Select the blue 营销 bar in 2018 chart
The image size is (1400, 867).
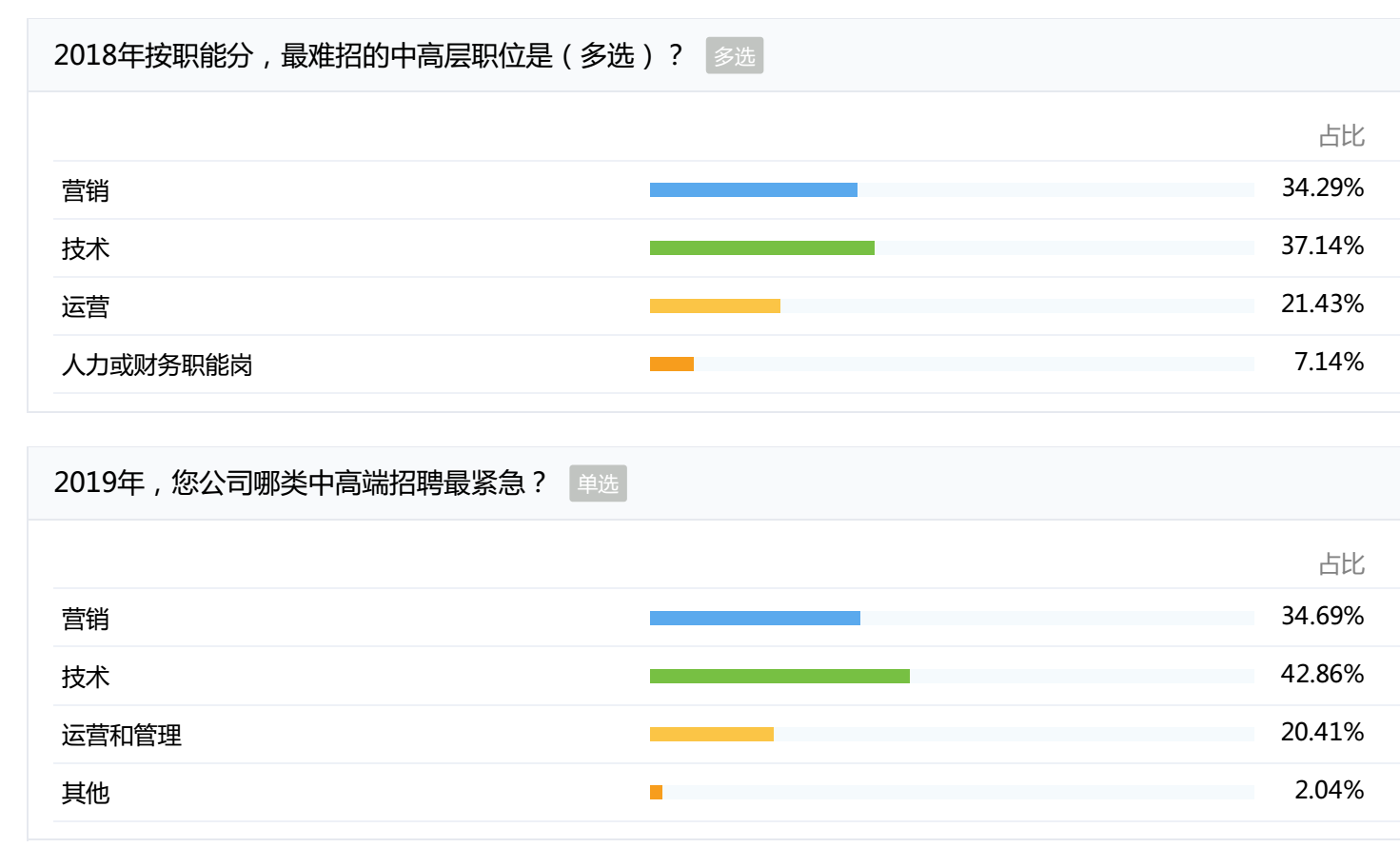[x=753, y=190]
